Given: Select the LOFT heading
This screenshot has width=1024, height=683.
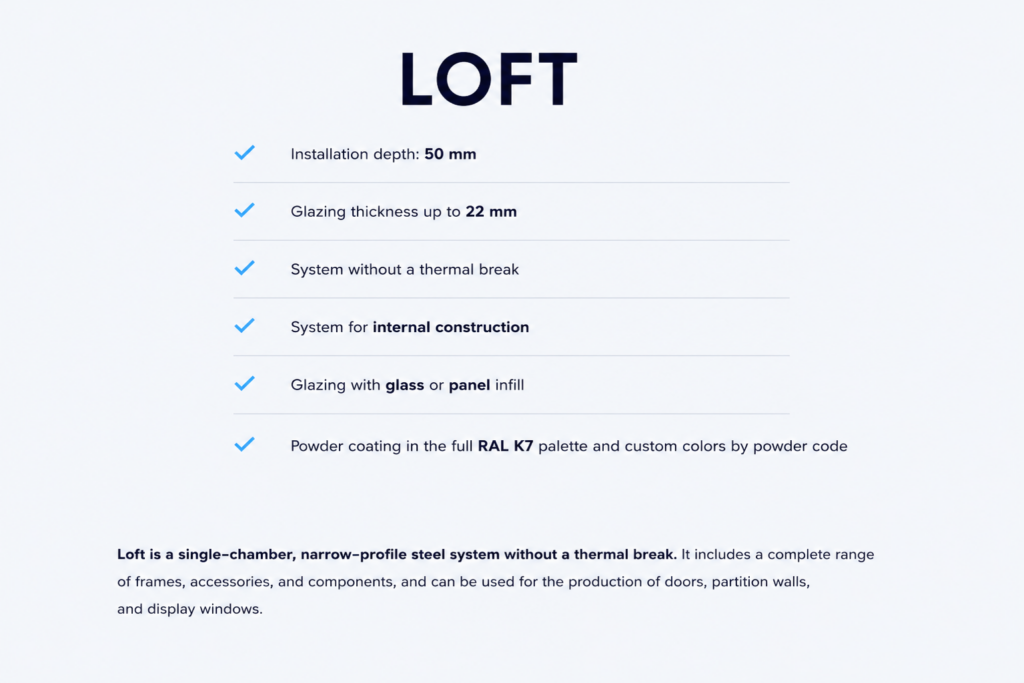Looking at the screenshot, I should click(x=488, y=79).
